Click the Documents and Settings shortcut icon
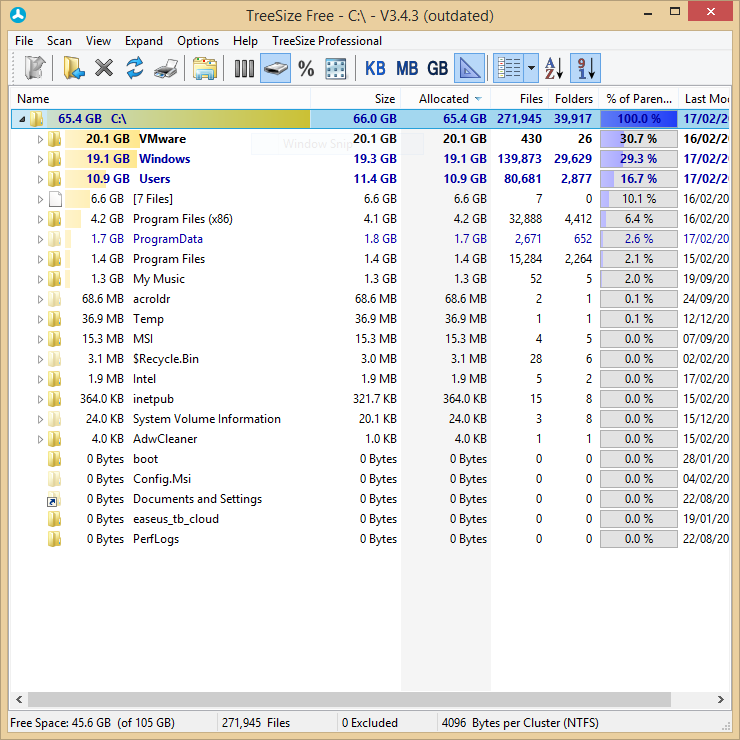Viewport: 740px width, 740px height. 54,499
